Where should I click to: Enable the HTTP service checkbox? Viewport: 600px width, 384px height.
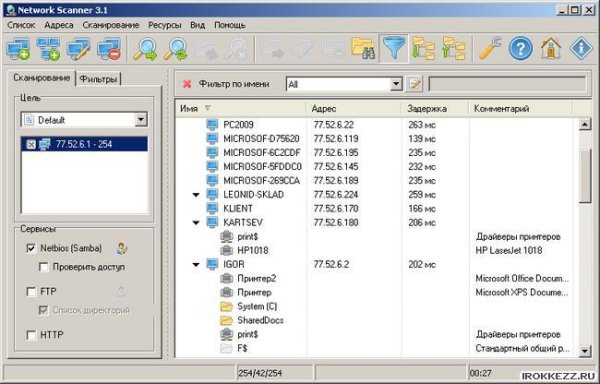pyautogui.click(x=31, y=335)
